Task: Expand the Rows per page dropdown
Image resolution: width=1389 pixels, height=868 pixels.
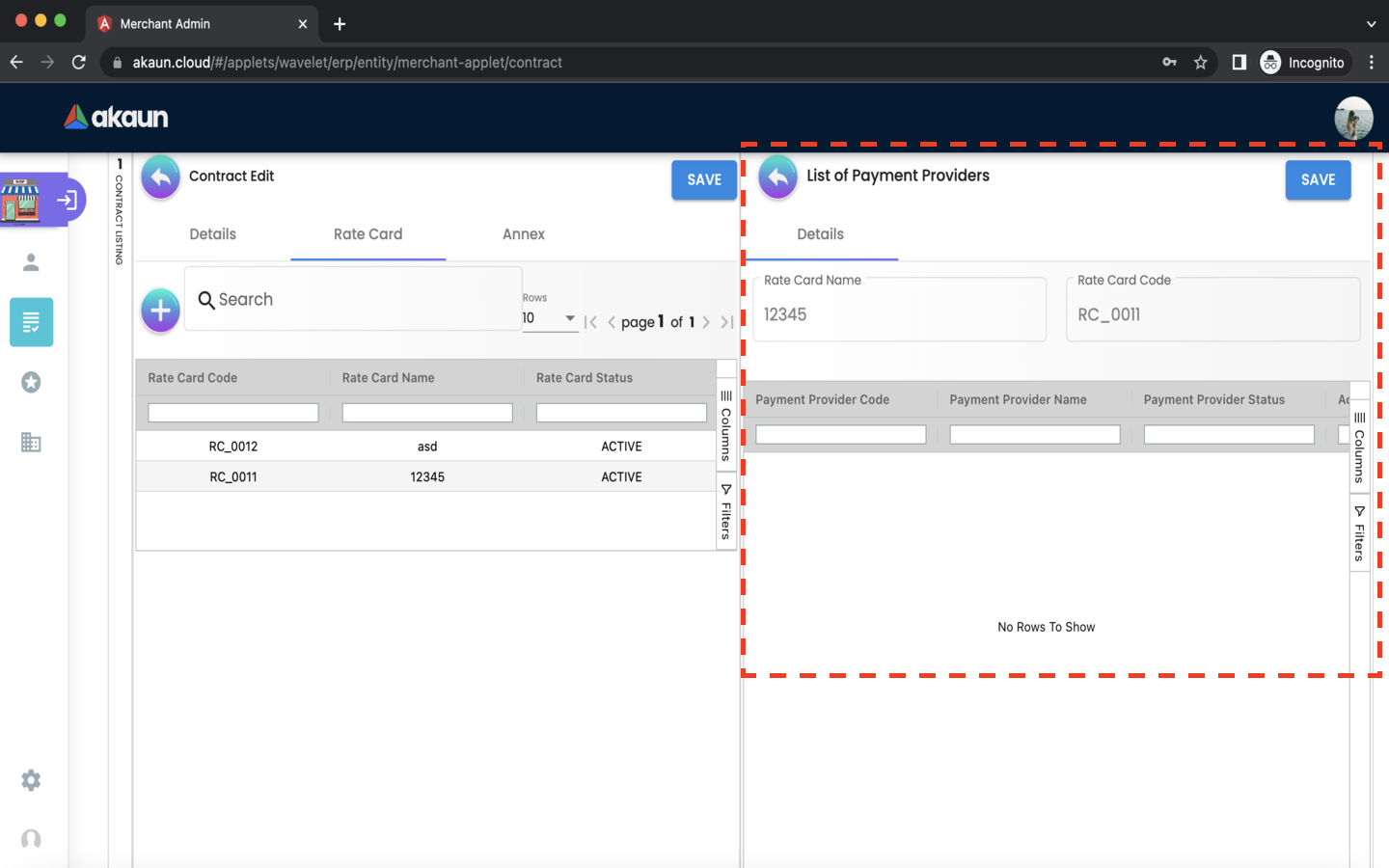Action: click(550, 318)
